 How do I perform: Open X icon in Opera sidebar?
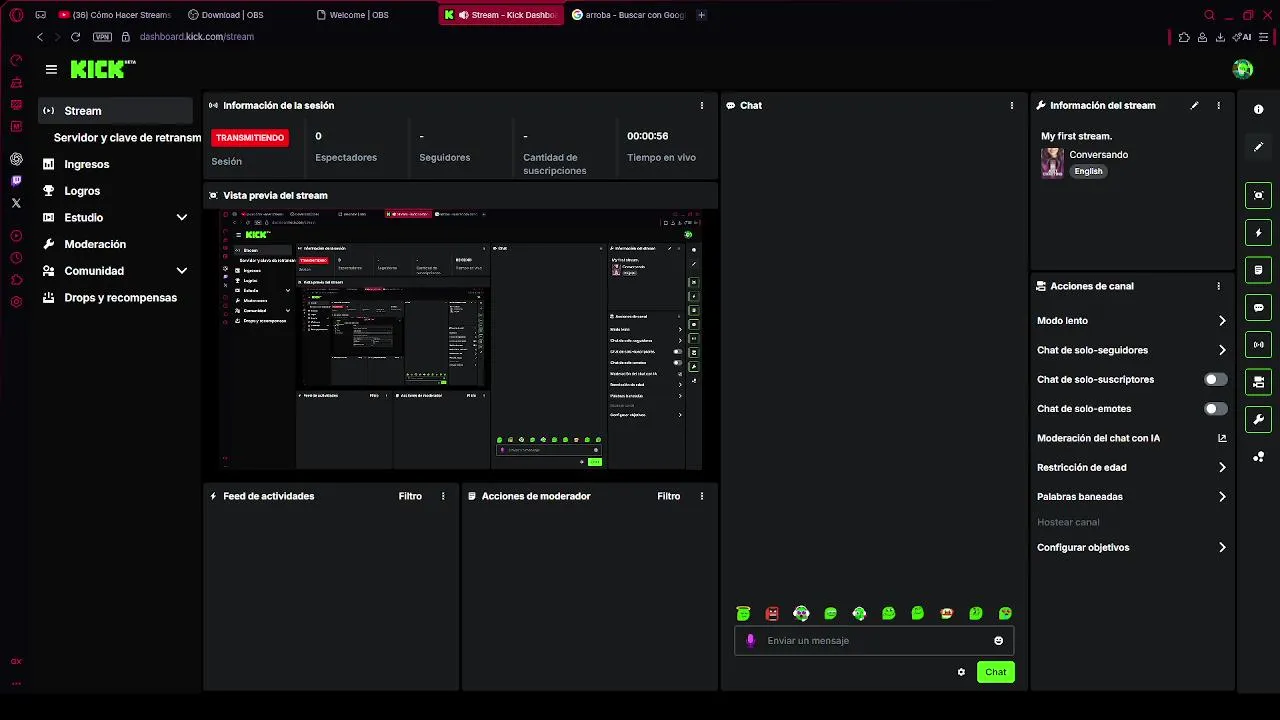[16, 203]
